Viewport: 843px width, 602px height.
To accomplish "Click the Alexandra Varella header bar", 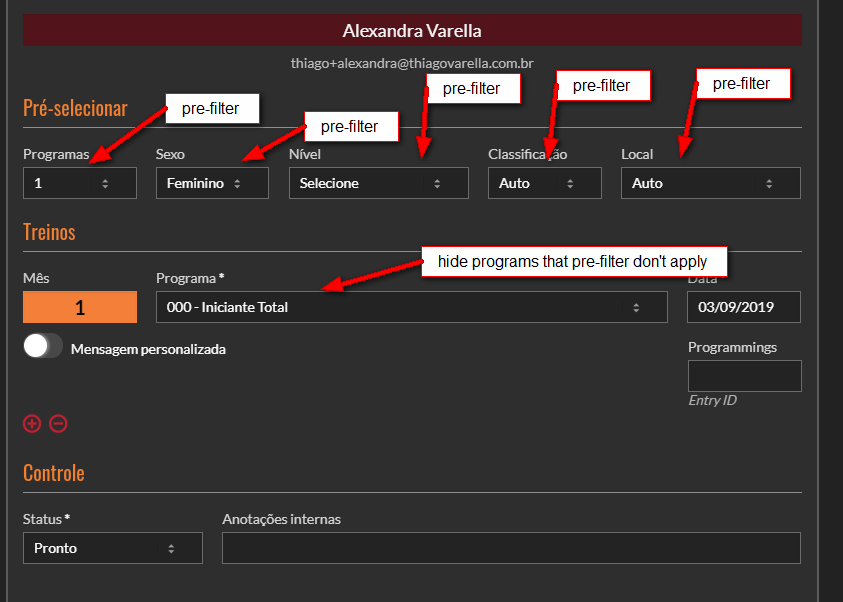I will click(412, 31).
